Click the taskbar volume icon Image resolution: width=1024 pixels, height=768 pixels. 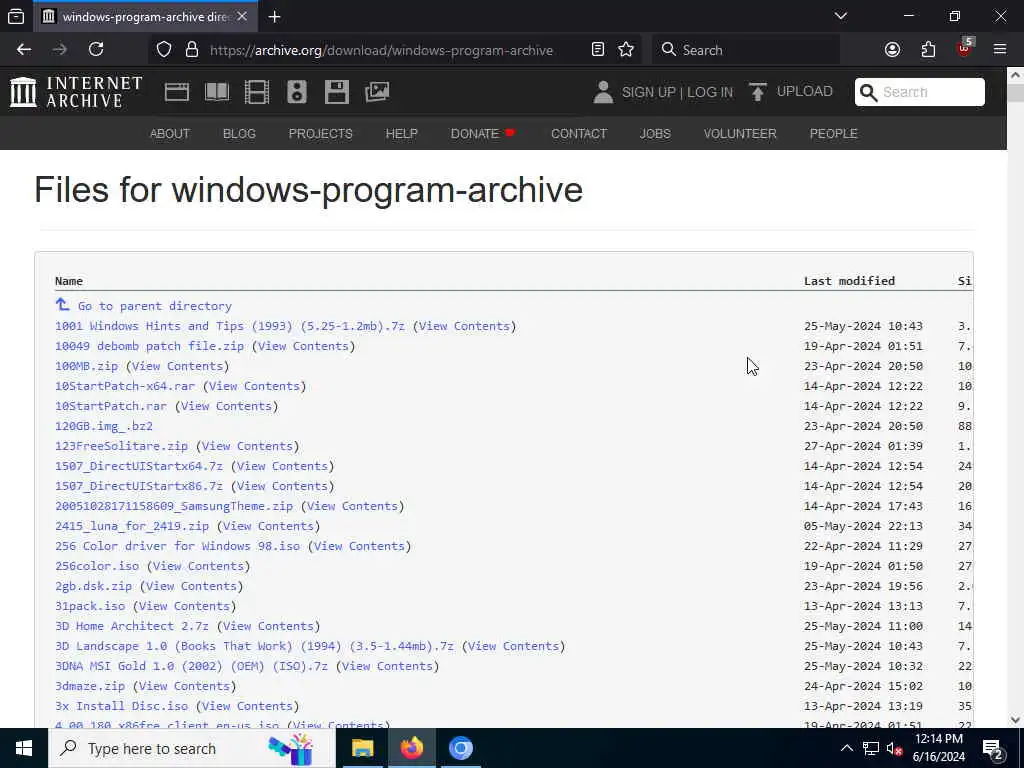click(x=895, y=748)
